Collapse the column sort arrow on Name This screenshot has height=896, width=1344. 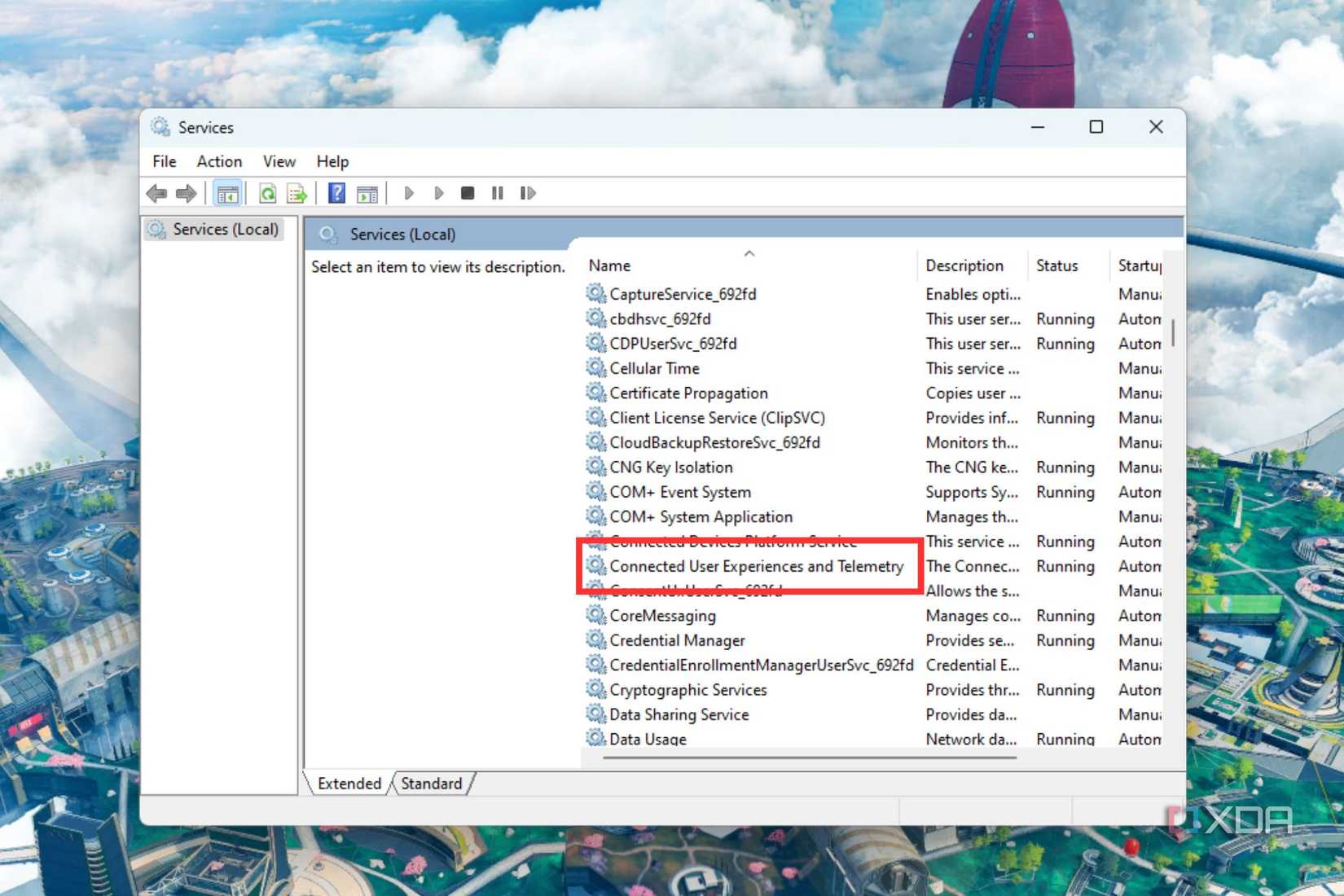749,253
